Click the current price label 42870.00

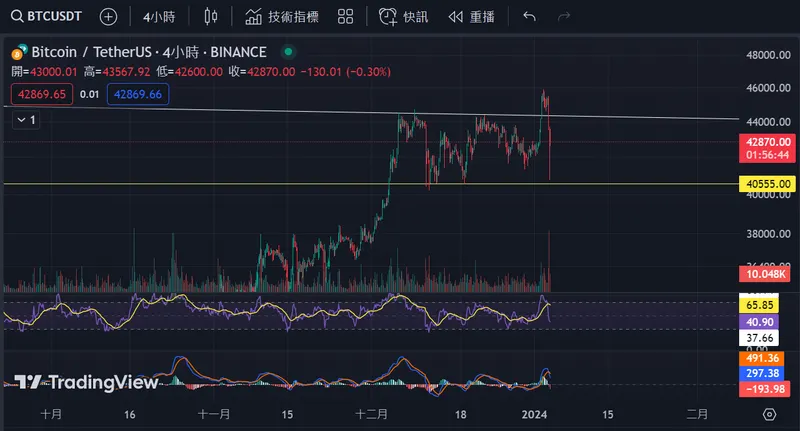pos(767,142)
